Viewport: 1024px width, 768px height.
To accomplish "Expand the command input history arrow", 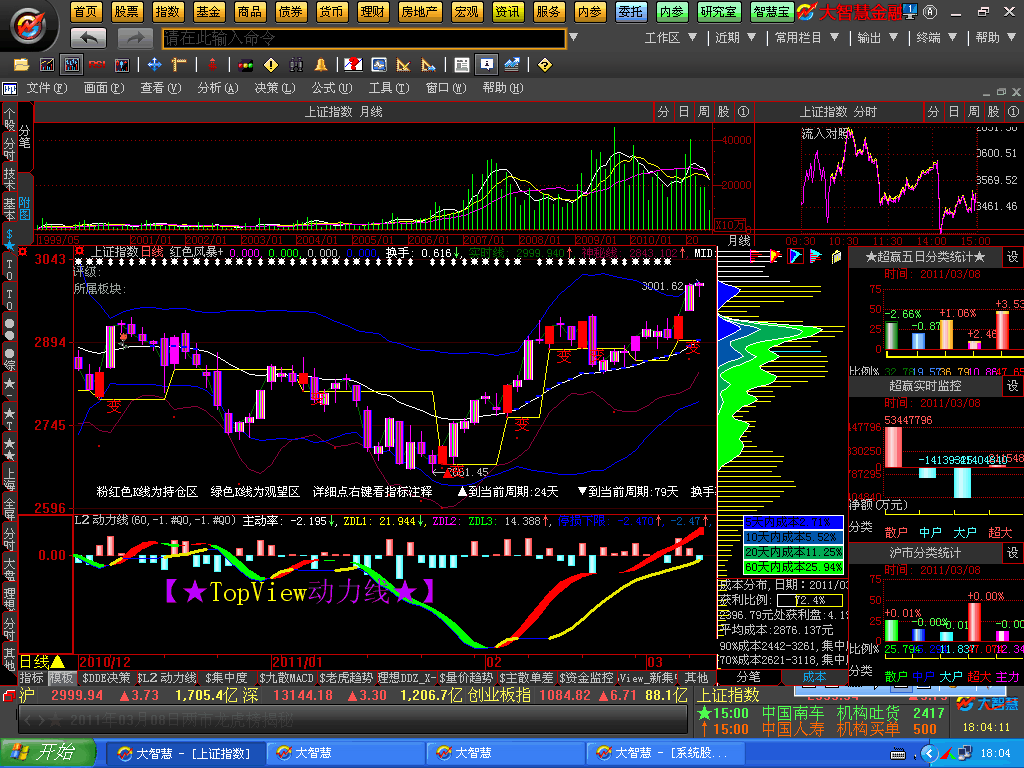I will [573, 38].
